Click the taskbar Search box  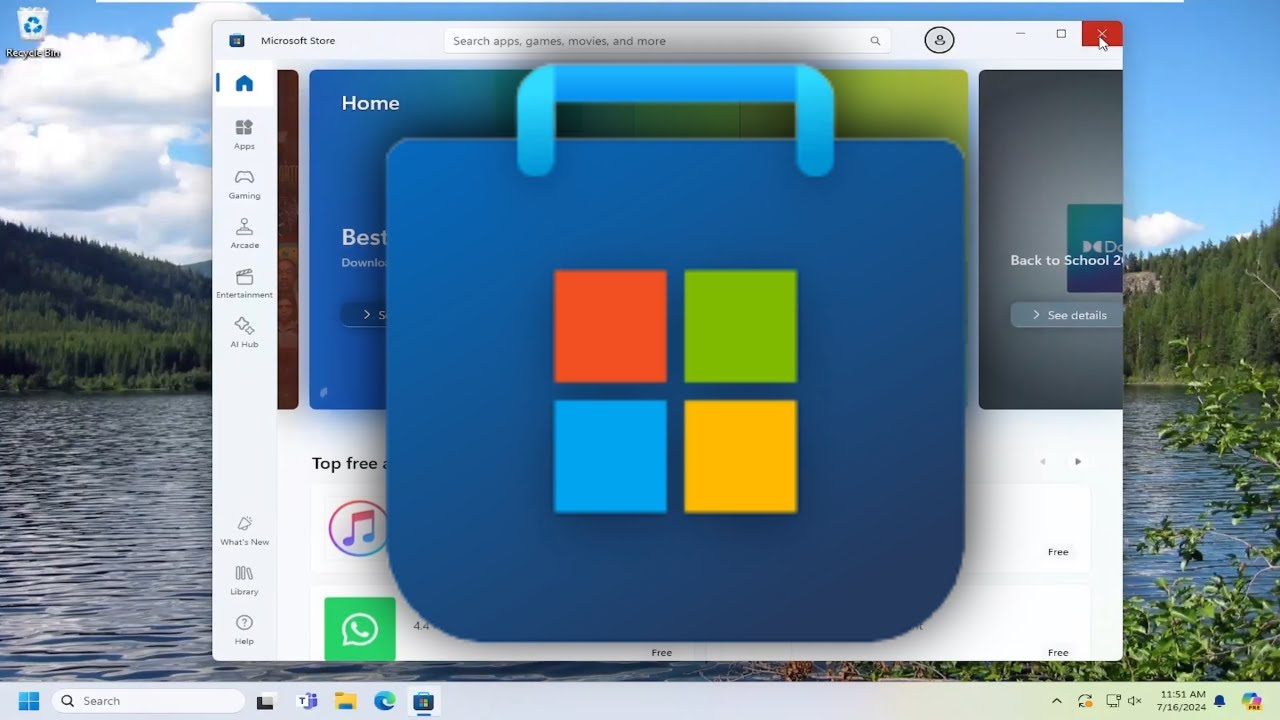pos(148,701)
